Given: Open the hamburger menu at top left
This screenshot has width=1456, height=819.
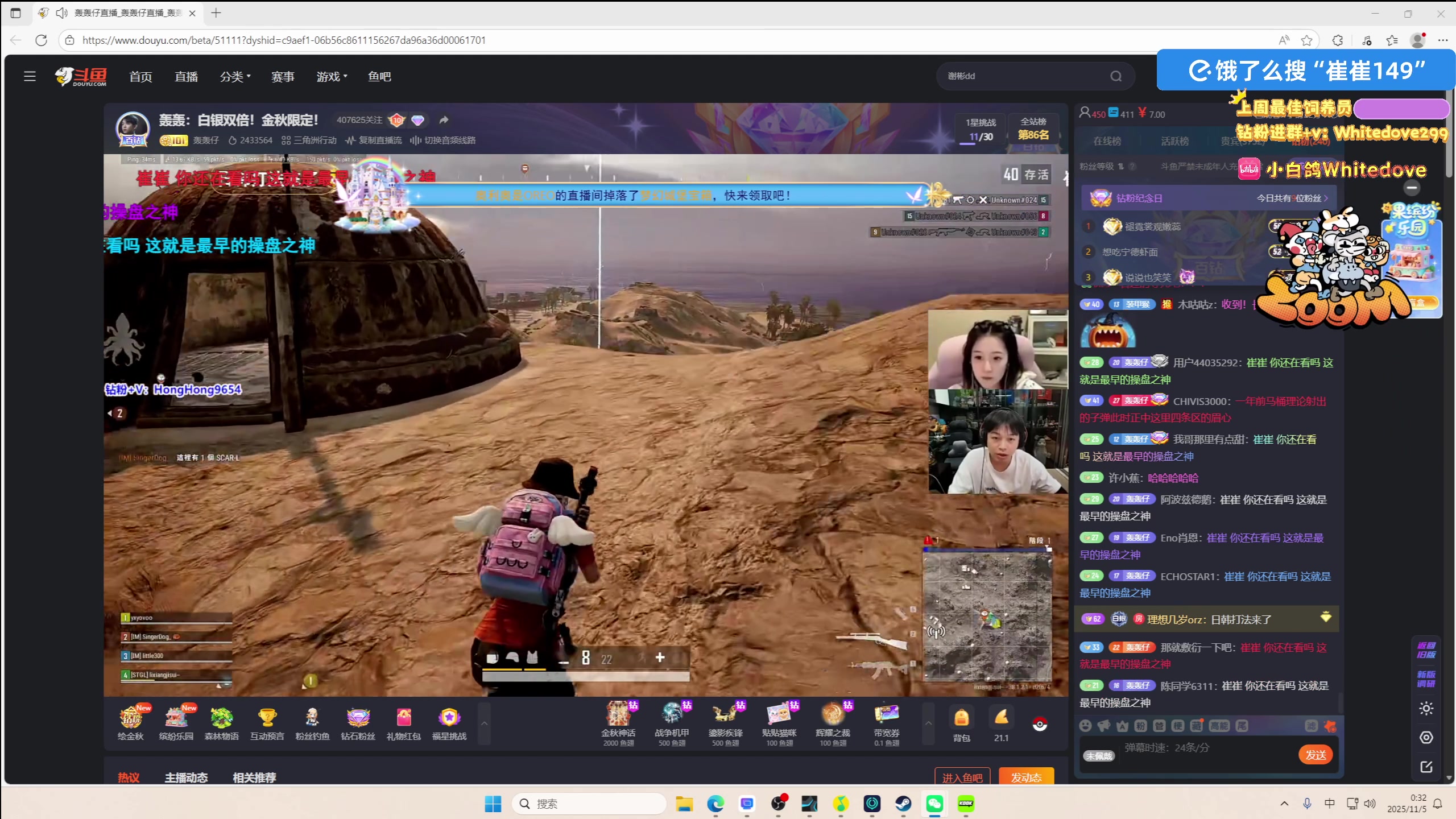Looking at the screenshot, I should point(30,76).
